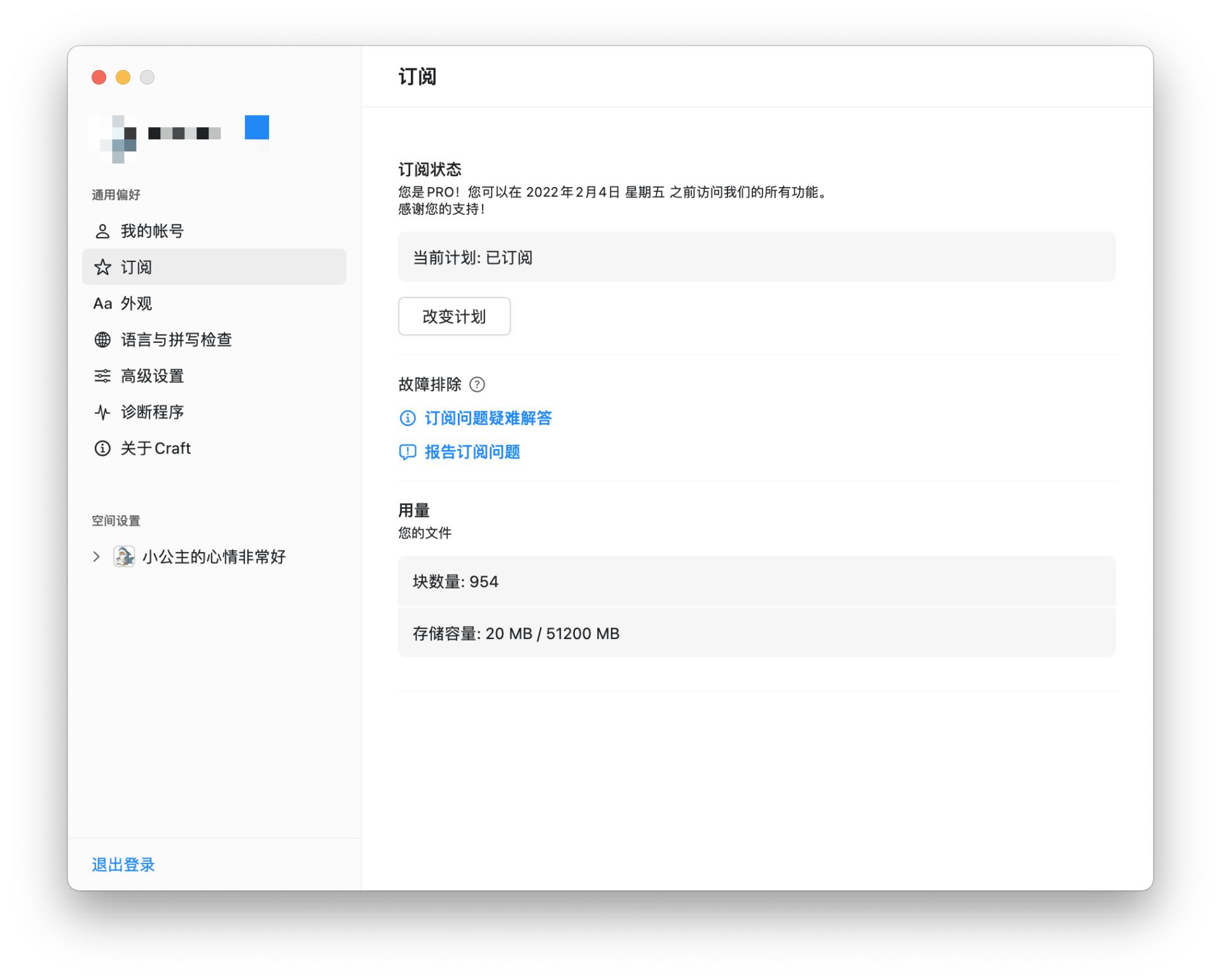
Task: Click the info icon beside 订阅问题疑难解答
Action: [408, 418]
